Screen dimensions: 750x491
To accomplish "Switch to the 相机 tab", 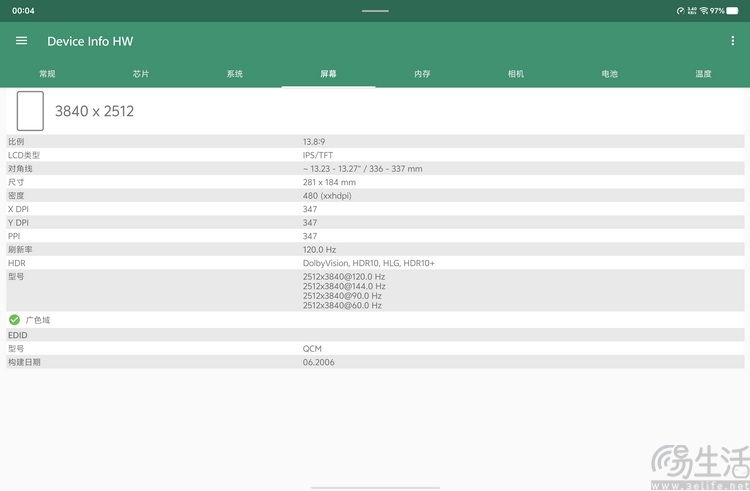I will click(x=516, y=74).
